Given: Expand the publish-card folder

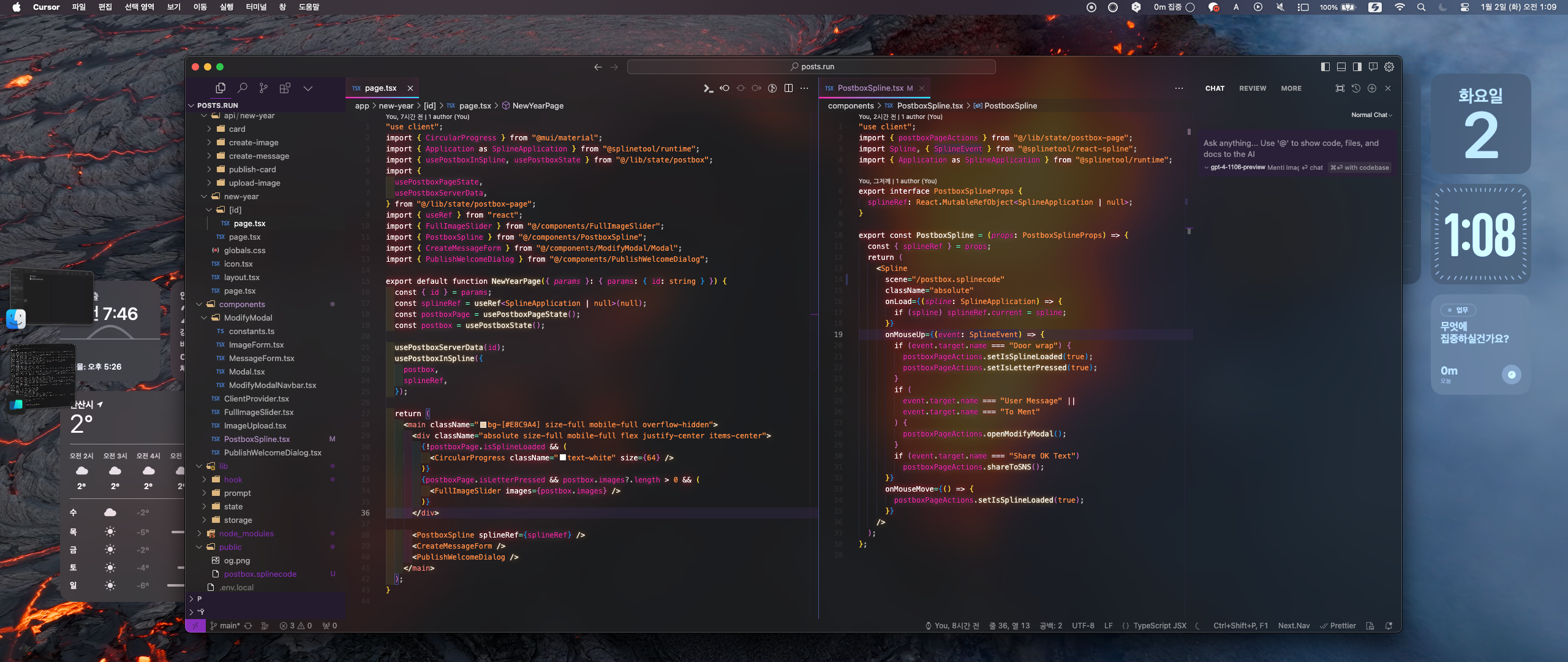Looking at the screenshot, I should (252, 169).
